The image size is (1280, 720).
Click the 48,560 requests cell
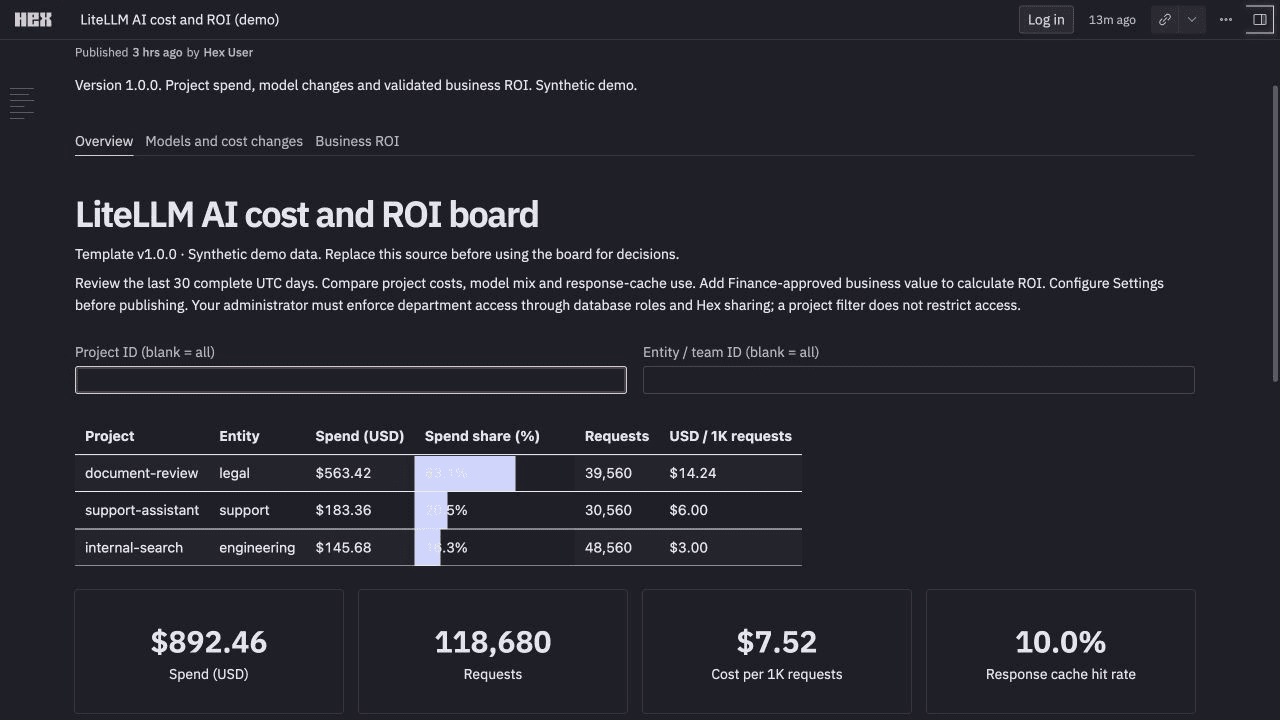point(617,548)
